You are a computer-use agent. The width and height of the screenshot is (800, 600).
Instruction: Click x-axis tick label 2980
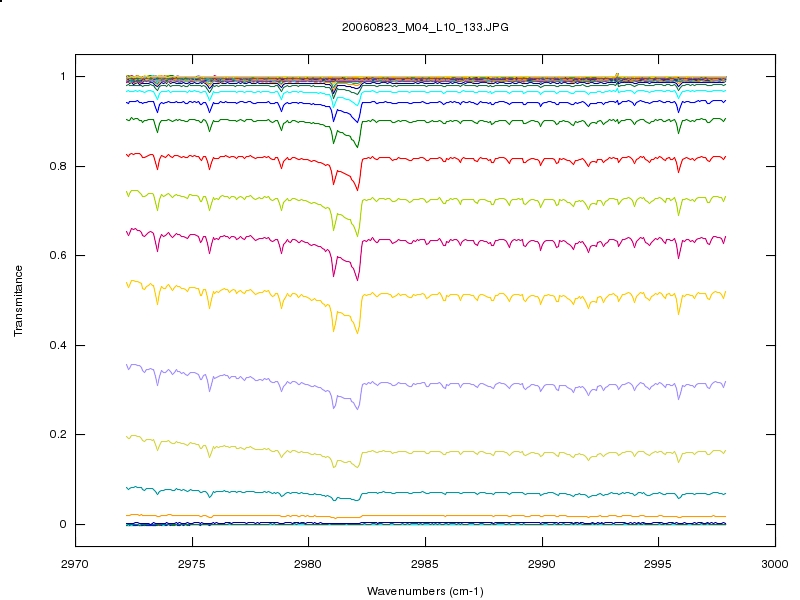[x=308, y=564]
